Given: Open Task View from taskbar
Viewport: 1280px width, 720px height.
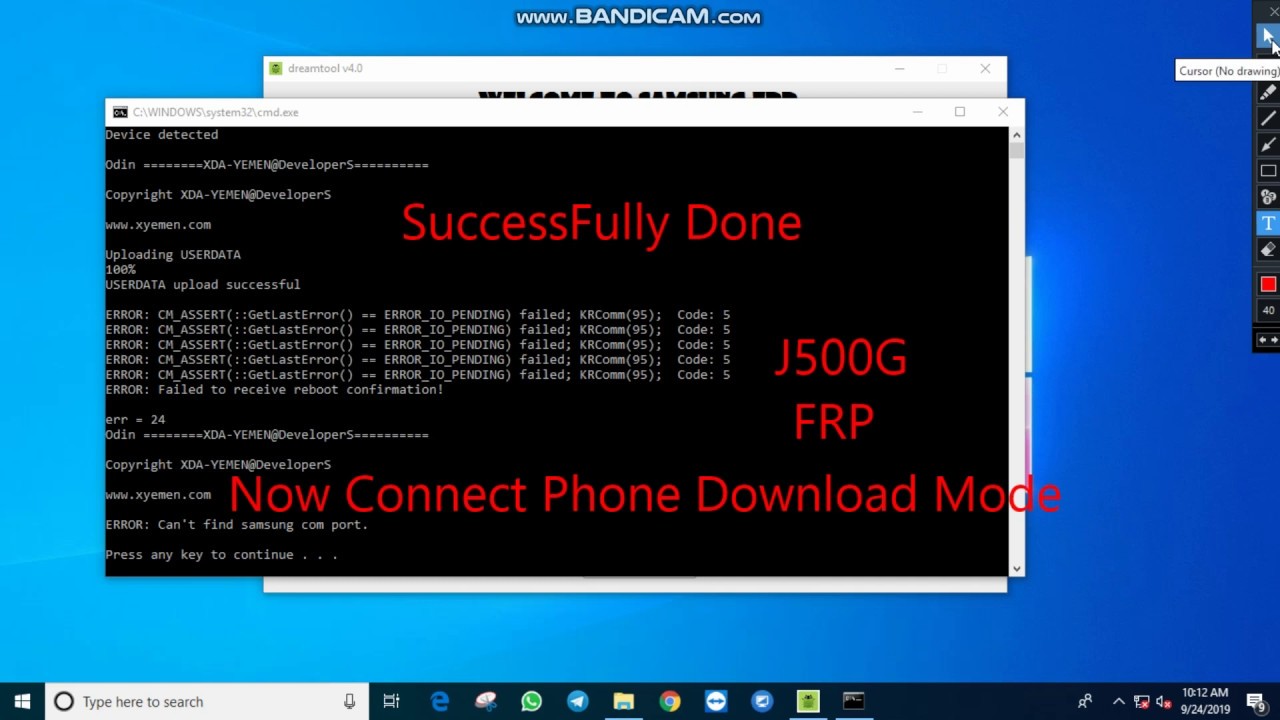Looking at the screenshot, I should pos(391,702).
